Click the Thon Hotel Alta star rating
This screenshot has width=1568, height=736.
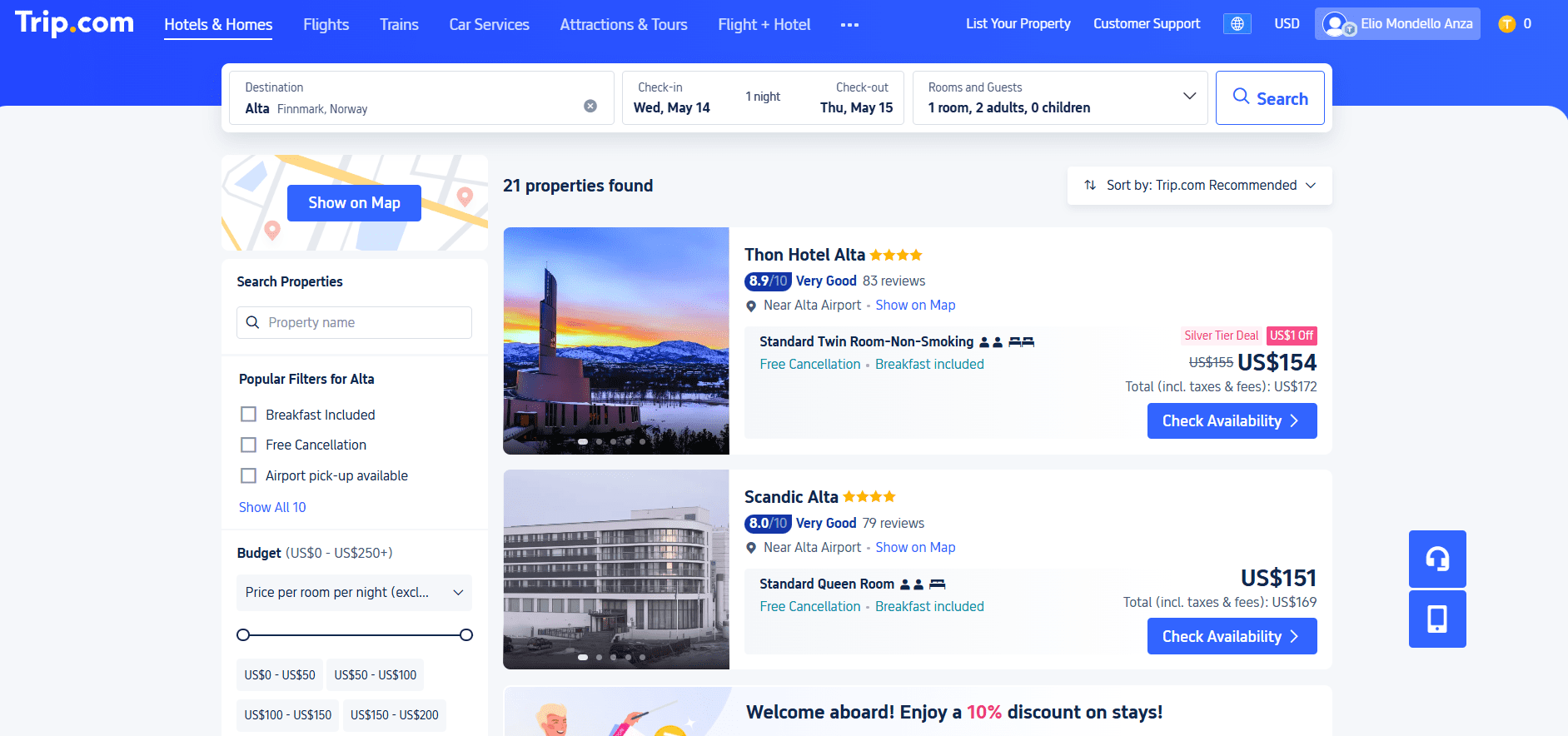tap(896, 255)
